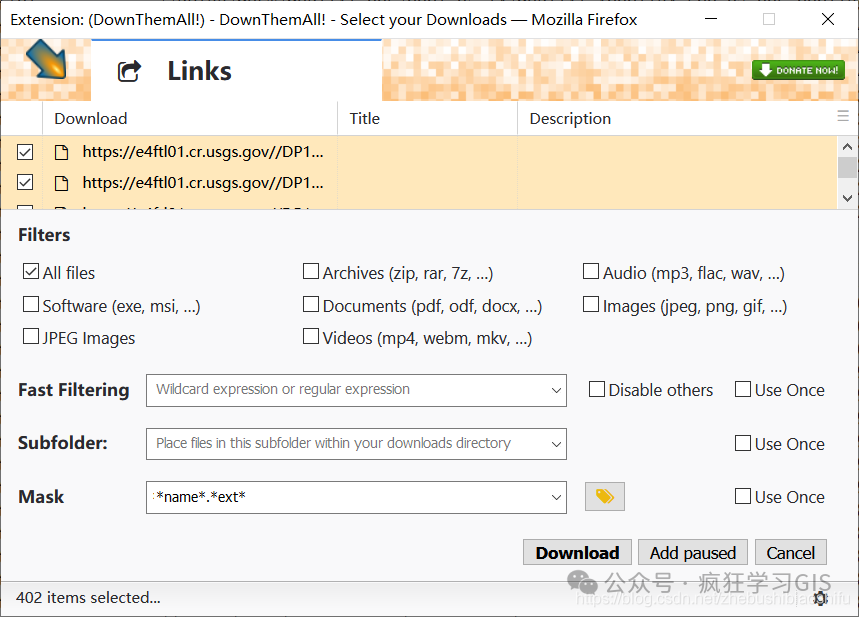859x617 pixels.
Task: Enable the Images (jpeg, png, gif) filter
Action: point(591,304)
